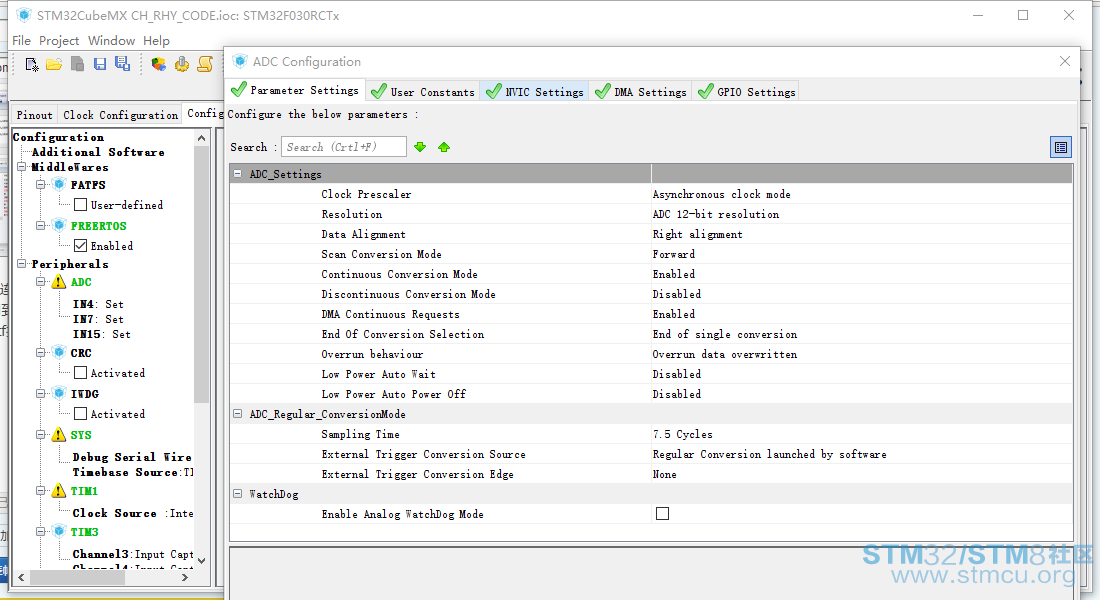Collapse the FATFS tree node
This screenshot has width=1100, height=600.
point(41,185)
